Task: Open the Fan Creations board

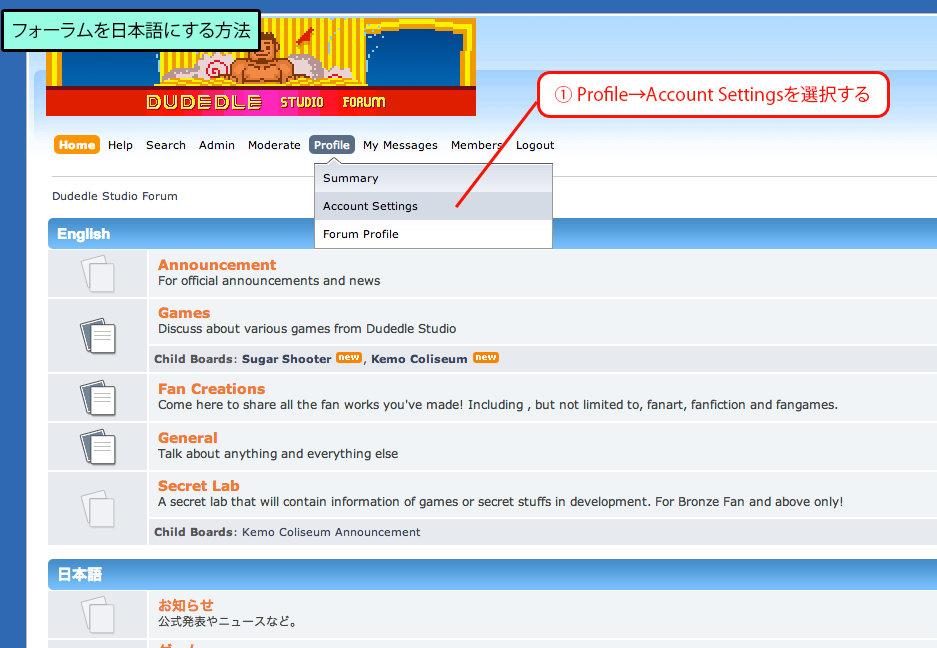Action: click(x=212, y=389)
